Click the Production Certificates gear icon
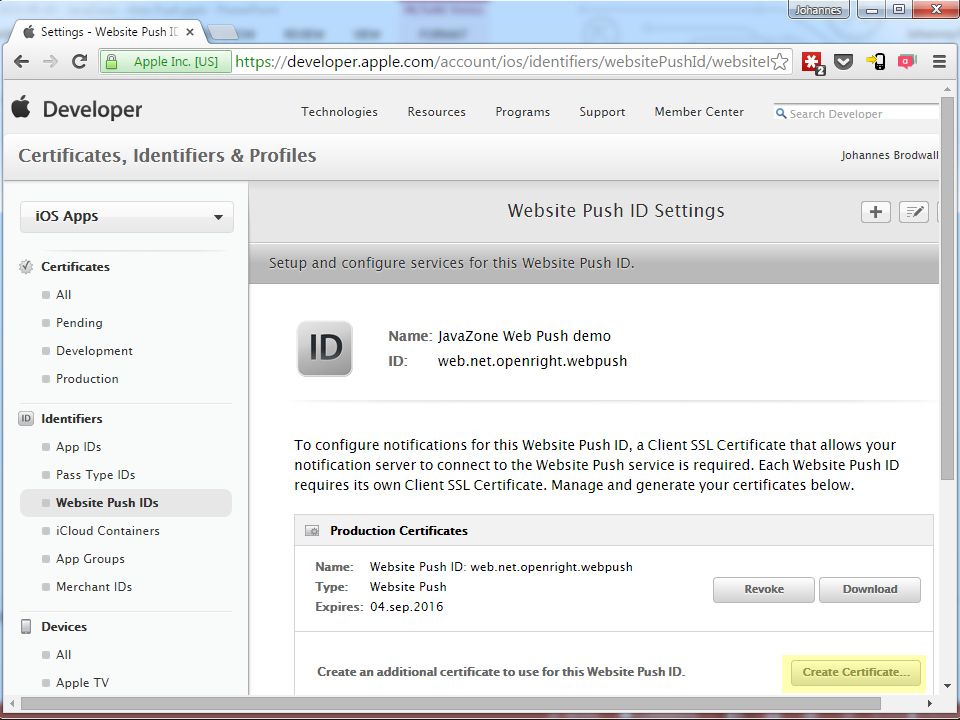The height and width of the screenshot is (720, 960). pyautogui.click(x=312, y=531)
